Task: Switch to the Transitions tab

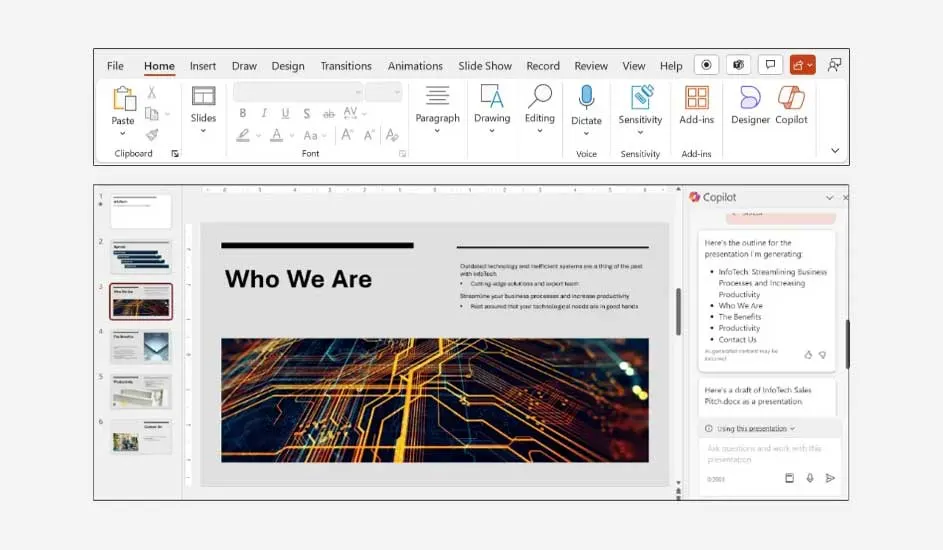Action: [x=345, y=66]
